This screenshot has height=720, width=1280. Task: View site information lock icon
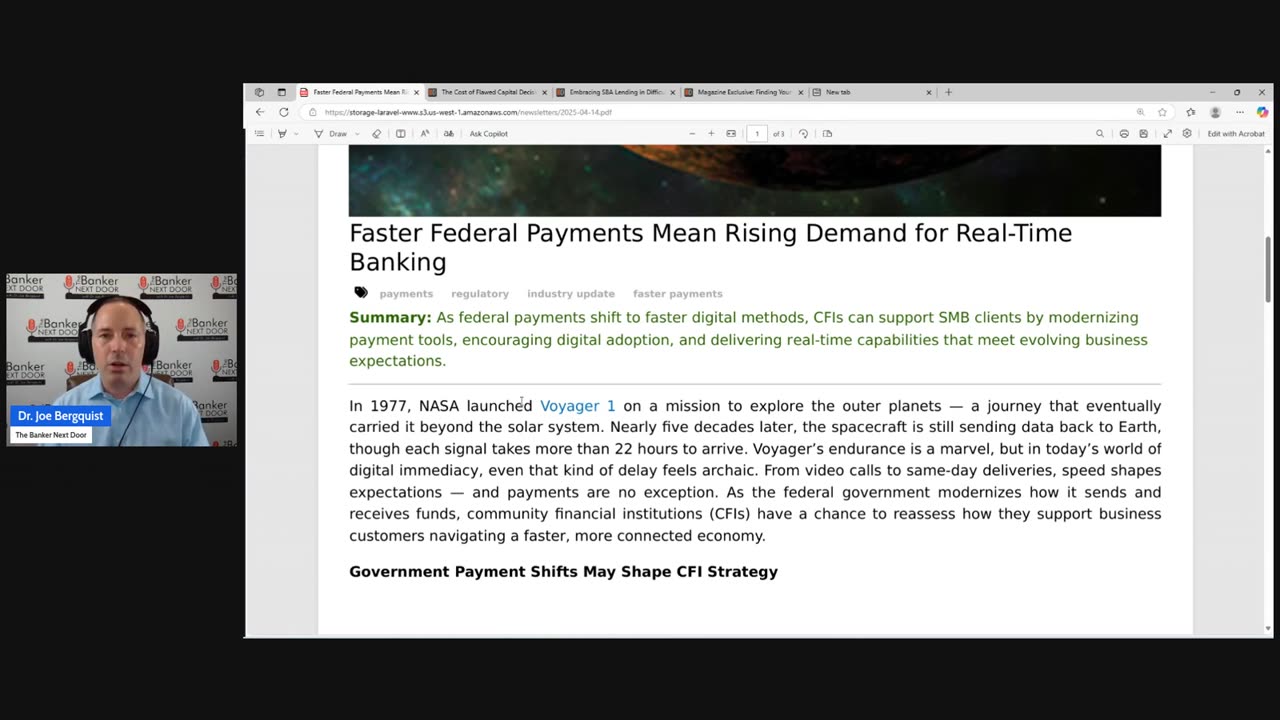(313, 112)
